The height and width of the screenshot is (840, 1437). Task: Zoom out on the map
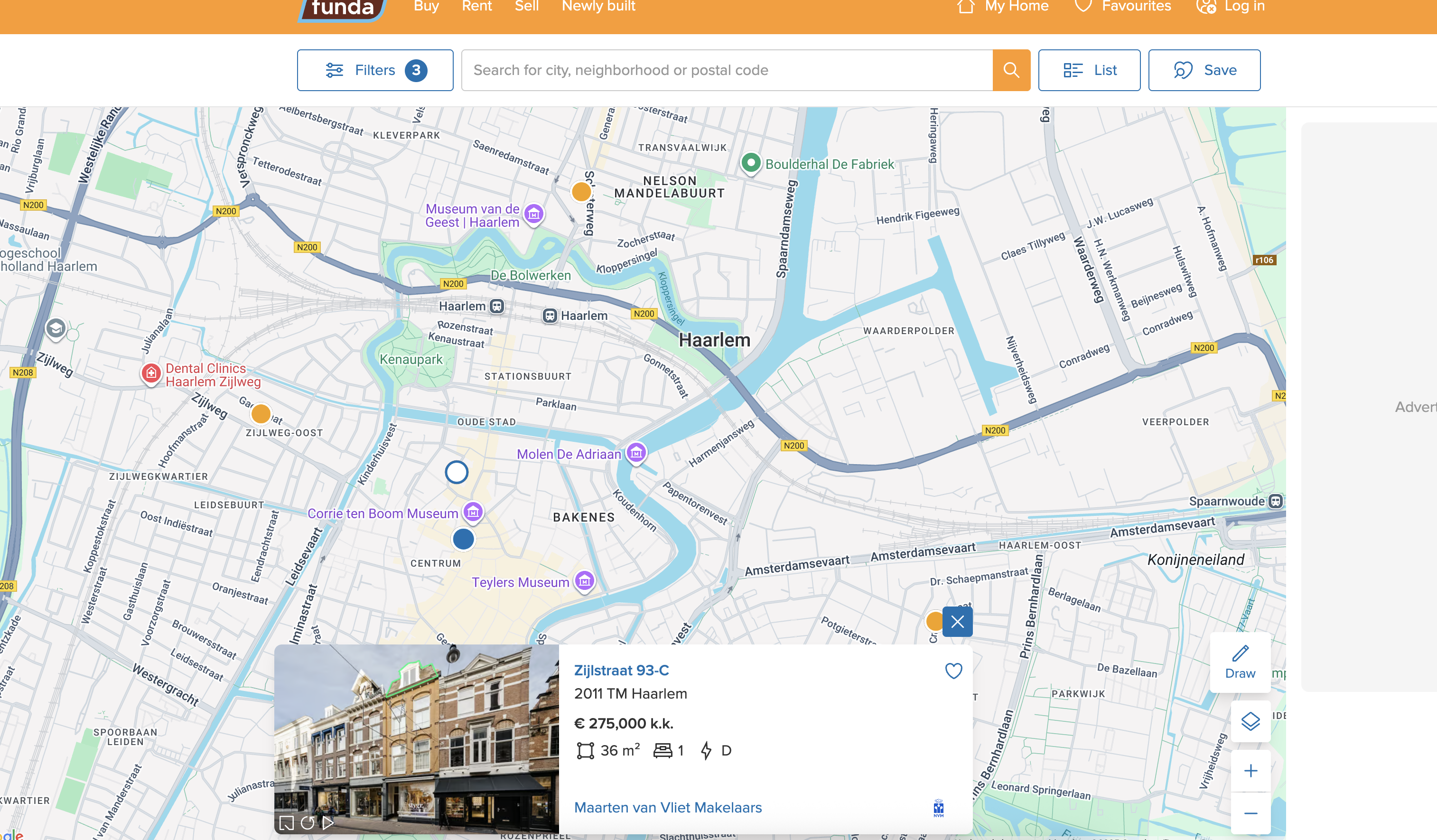[1250, 813]
